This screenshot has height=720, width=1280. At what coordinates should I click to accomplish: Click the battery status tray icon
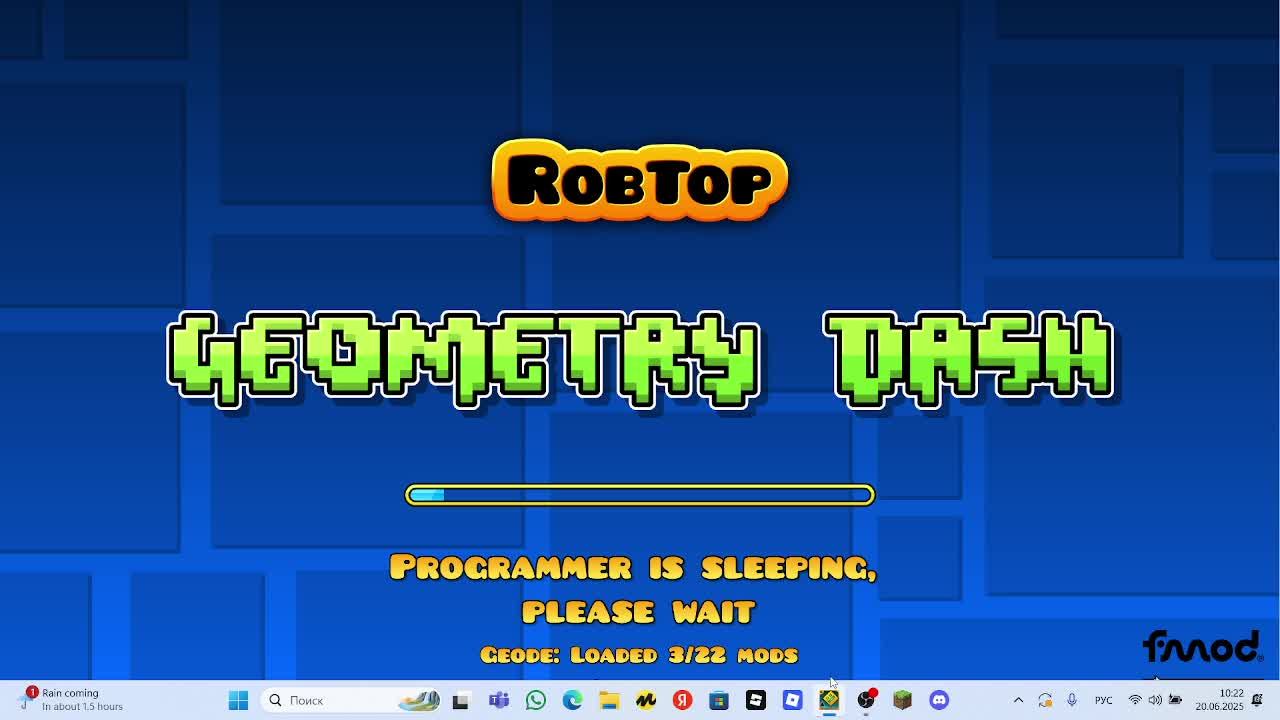(x=1175, y=700)
